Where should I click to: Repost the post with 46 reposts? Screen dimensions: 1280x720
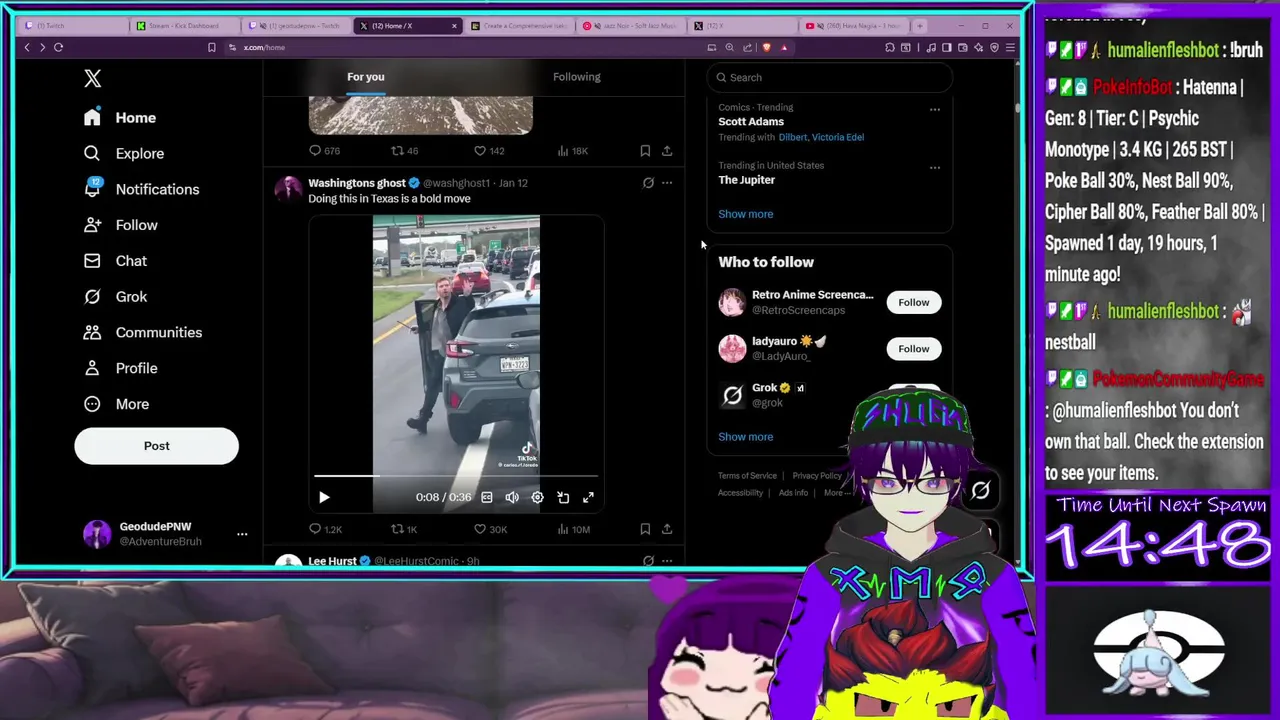pyautogui.click(x=404, y=151)
